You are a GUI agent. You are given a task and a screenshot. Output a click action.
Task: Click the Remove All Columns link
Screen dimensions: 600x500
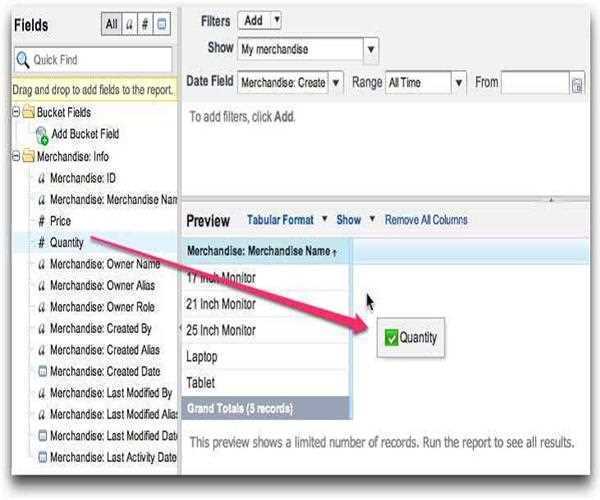(x=426, y=220)
